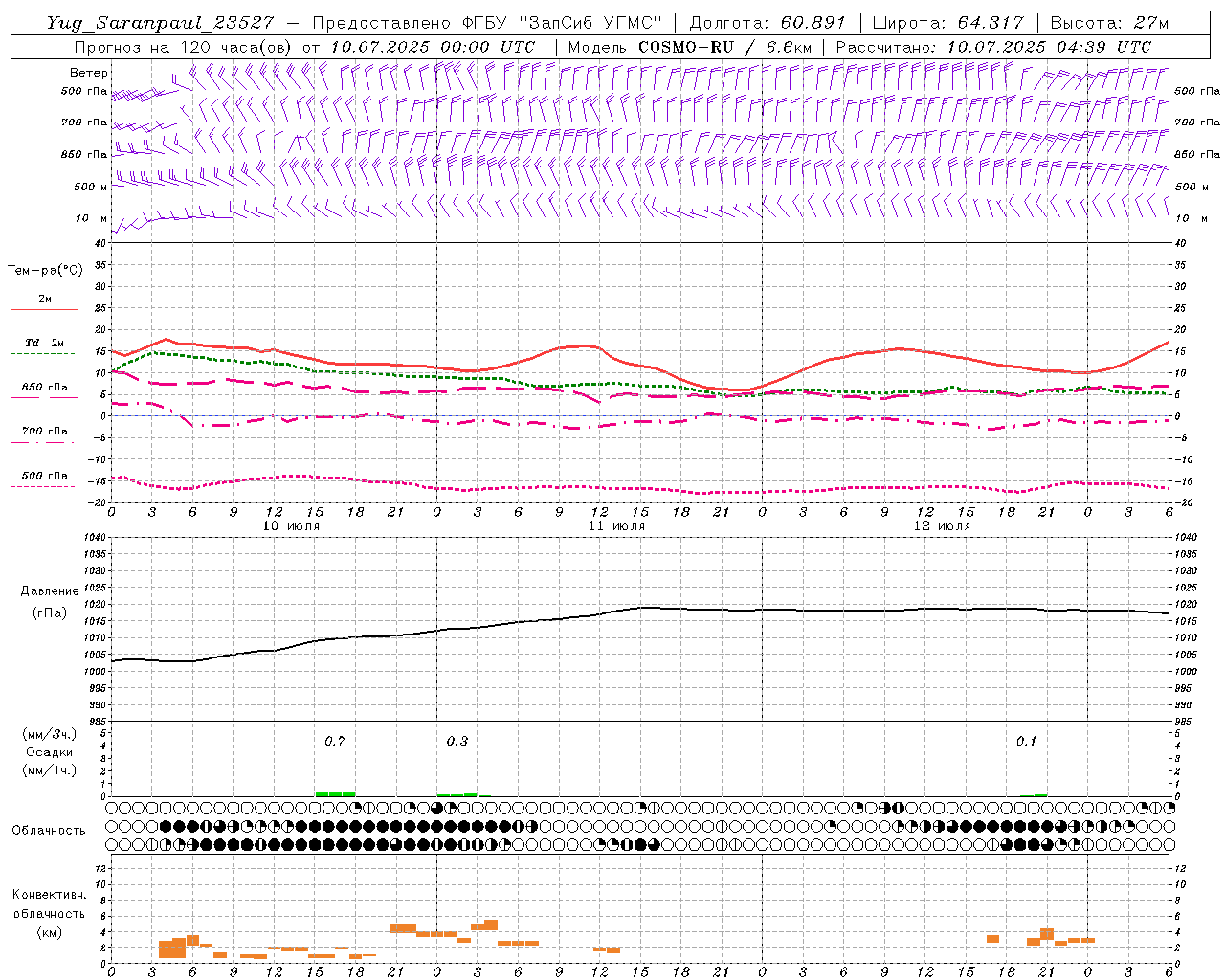Click the "Давление" pressure panel label

tap(50, 591)
